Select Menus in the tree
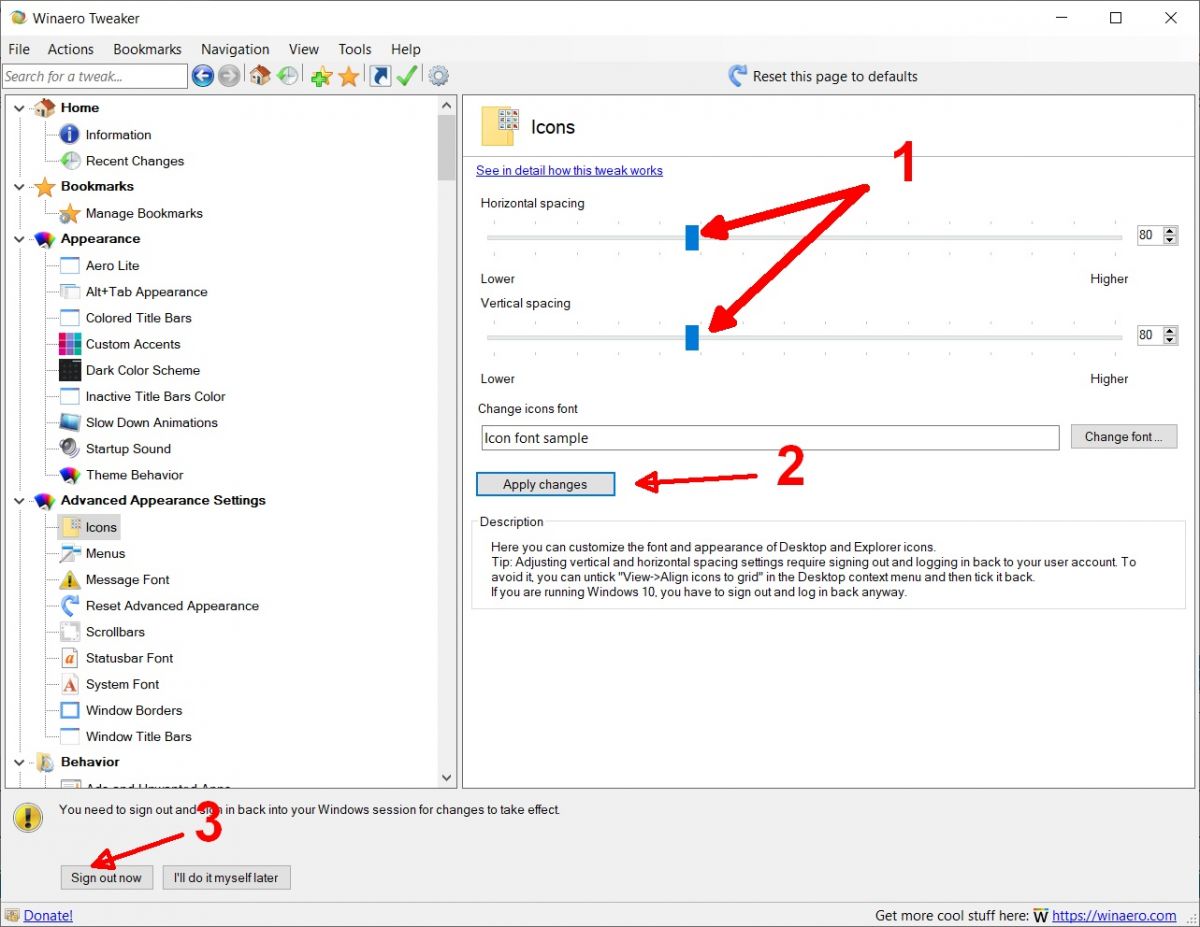This screenshot has height=927, width=1200. pyautogui.click(x=105, y=553)
